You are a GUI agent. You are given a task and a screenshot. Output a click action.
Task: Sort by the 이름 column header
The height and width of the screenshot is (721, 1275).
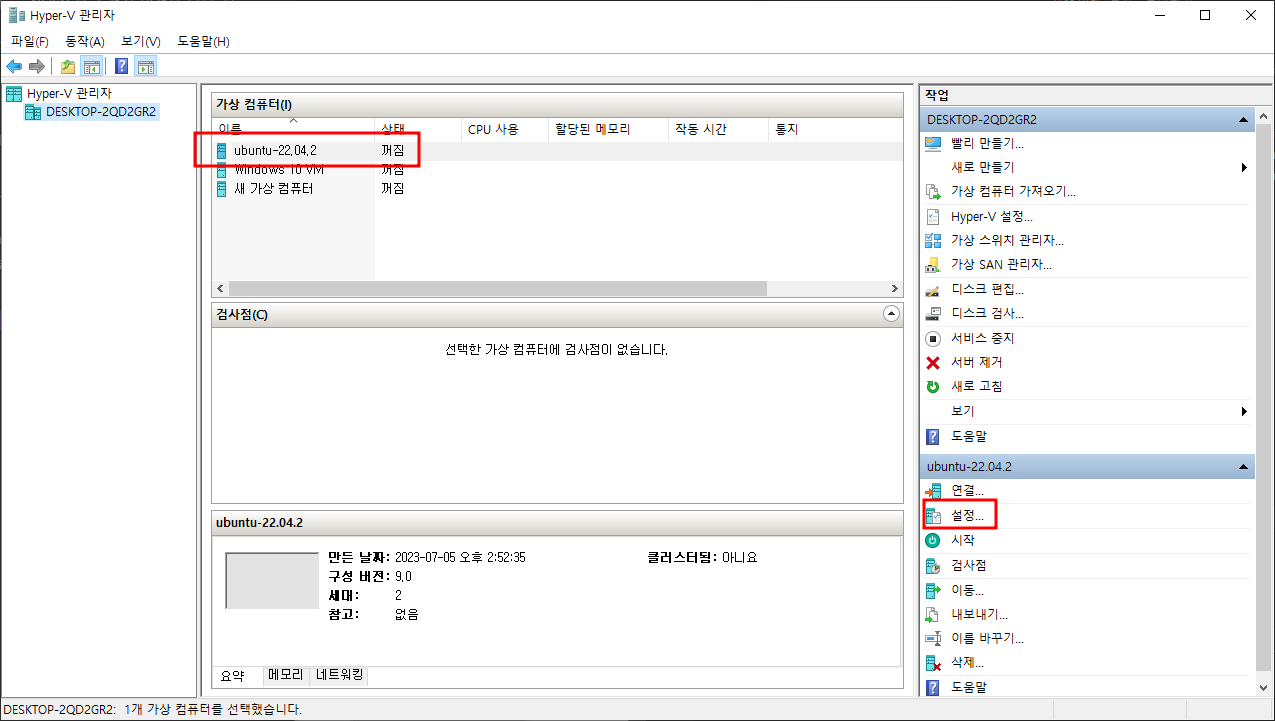[x=293, y=129]
